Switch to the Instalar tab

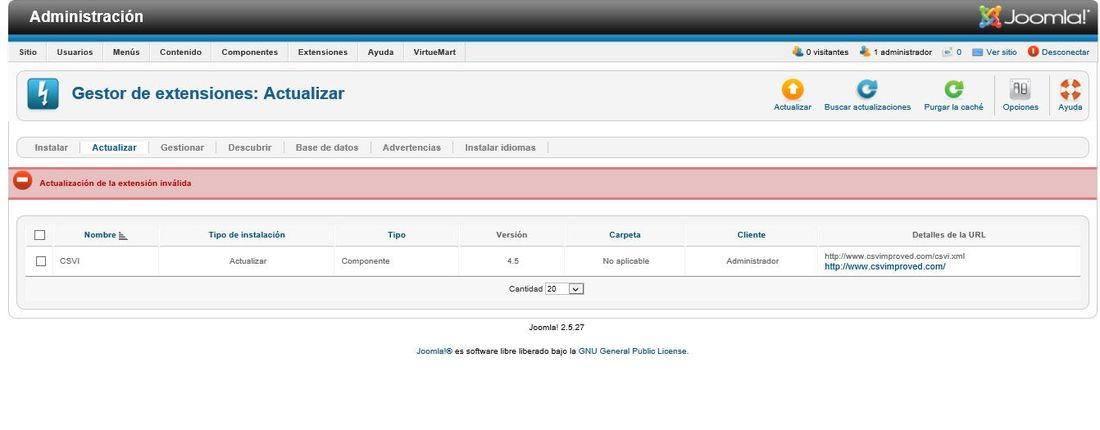coord(51,147)
